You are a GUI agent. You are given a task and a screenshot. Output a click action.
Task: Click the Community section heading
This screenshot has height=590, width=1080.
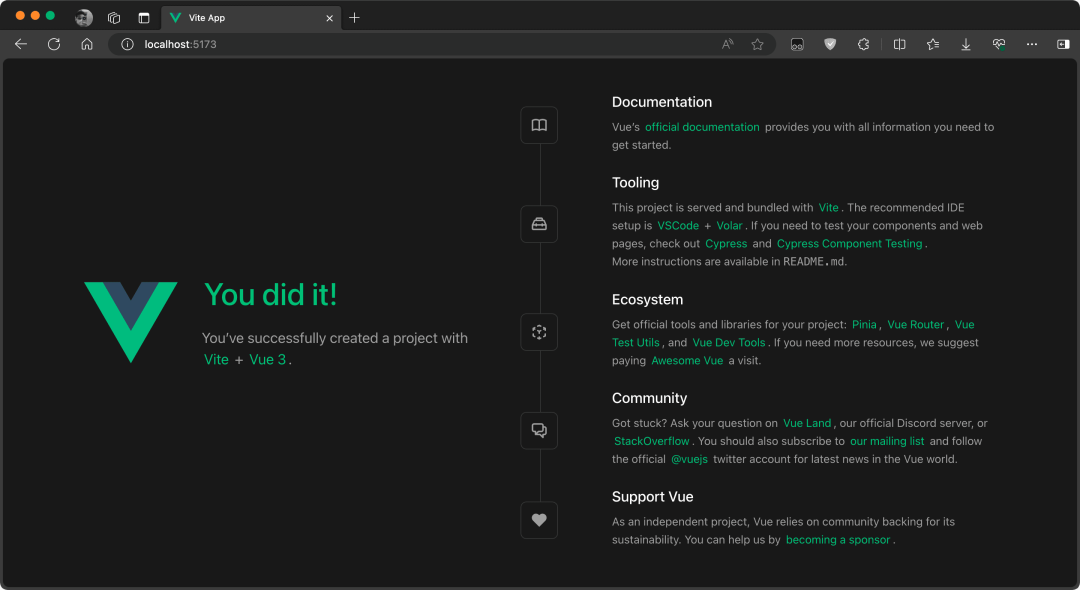tap(650, 398)
